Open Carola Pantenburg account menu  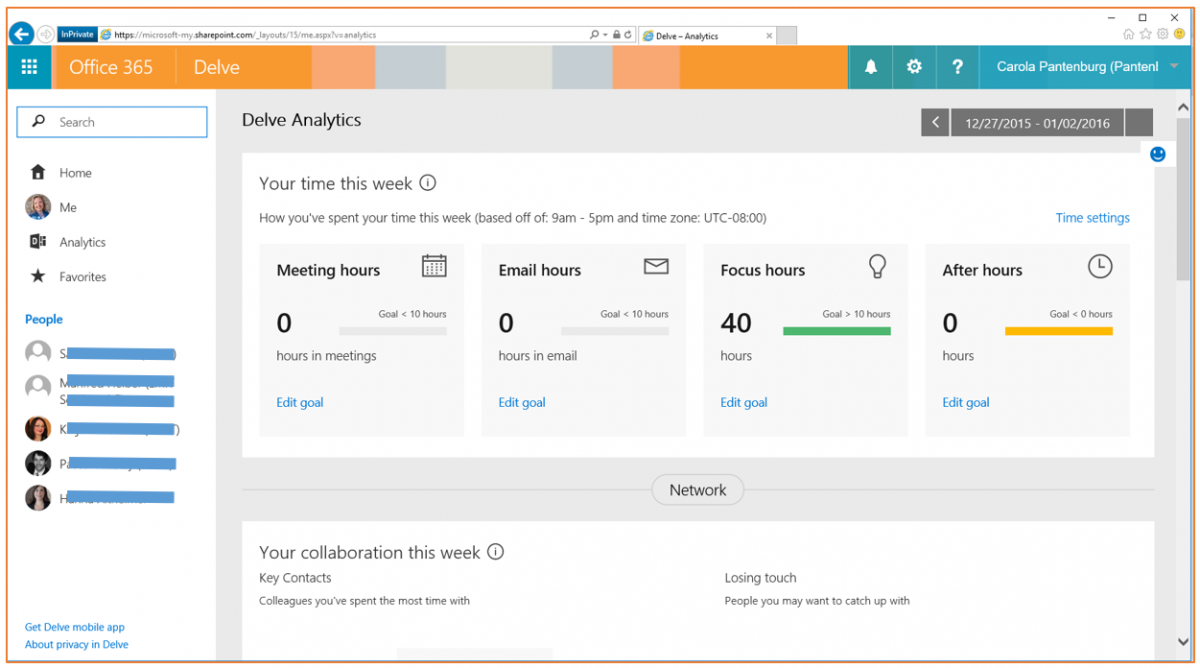1085,67
